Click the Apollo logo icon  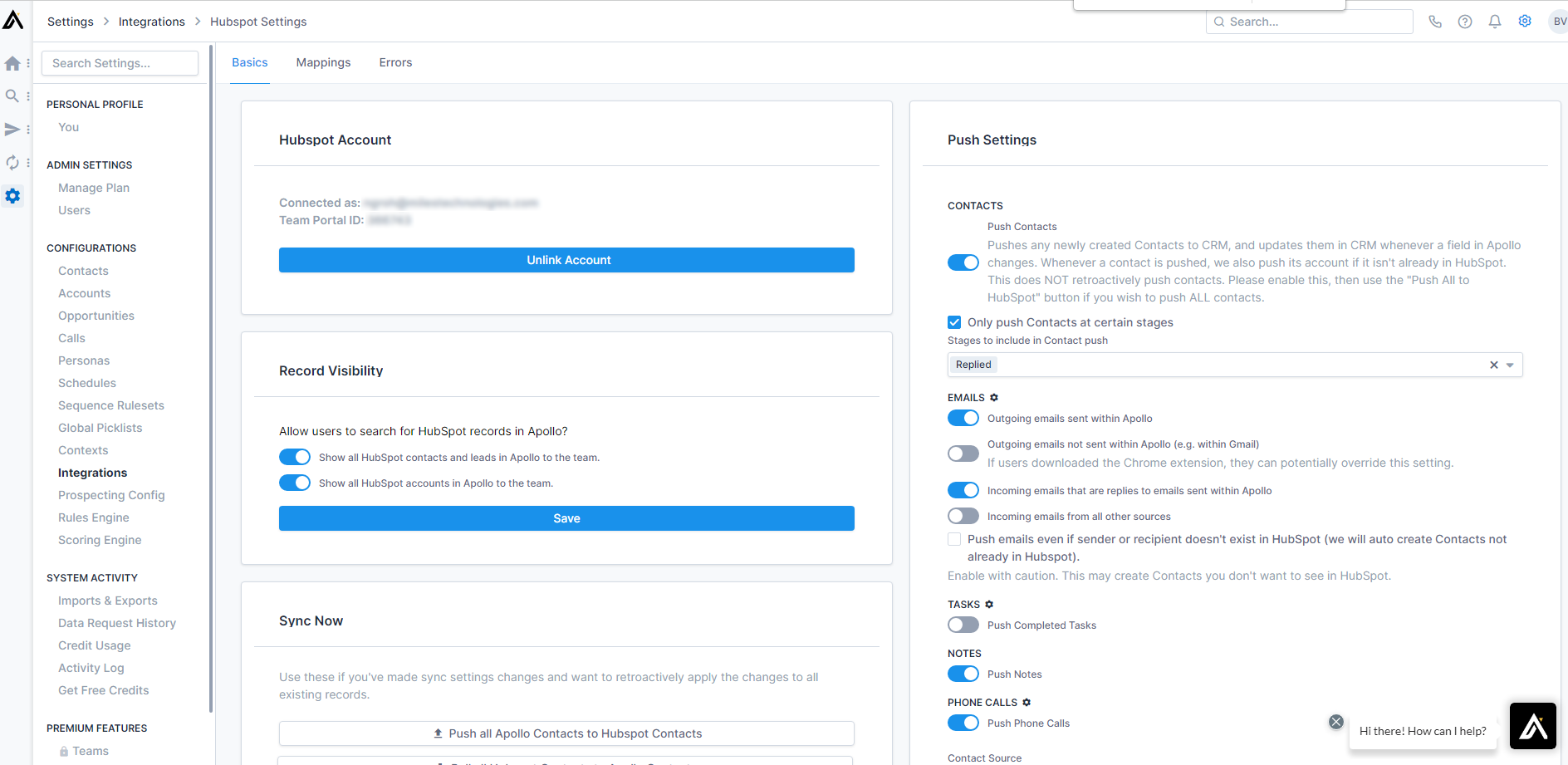[13, 19]
